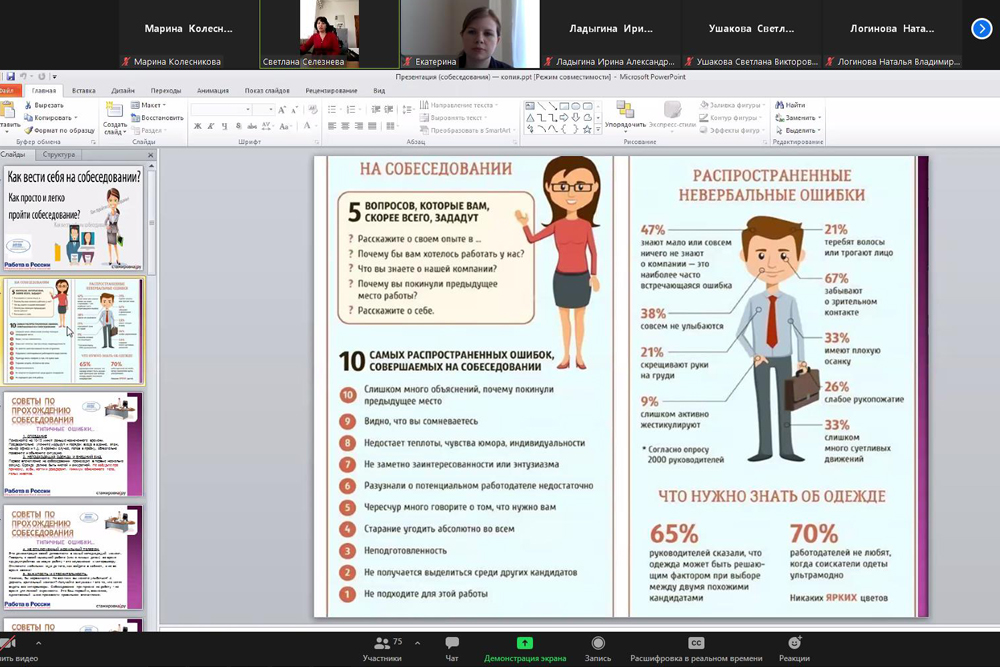Select the first slide thumbnail
This screenshot has height=667, width=1000.
(x=74, y=219)
